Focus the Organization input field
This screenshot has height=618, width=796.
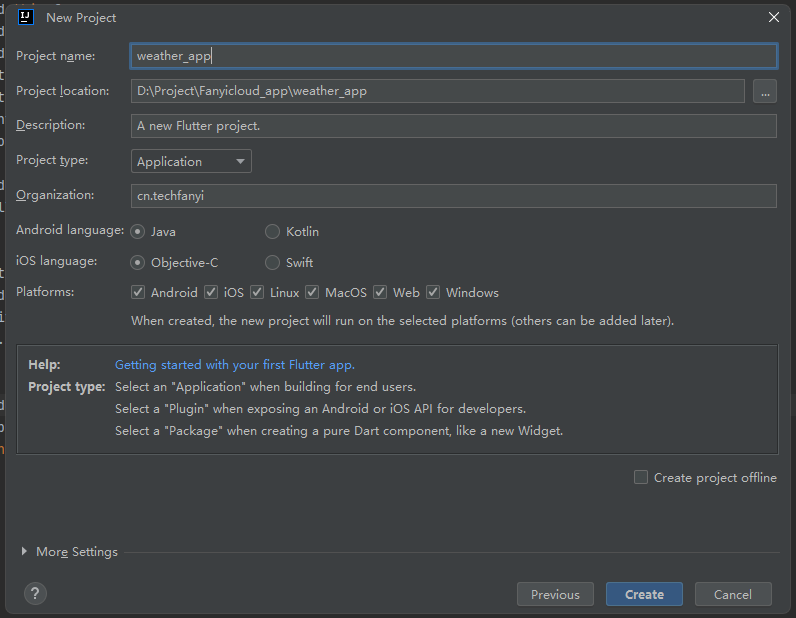point(454,196)
